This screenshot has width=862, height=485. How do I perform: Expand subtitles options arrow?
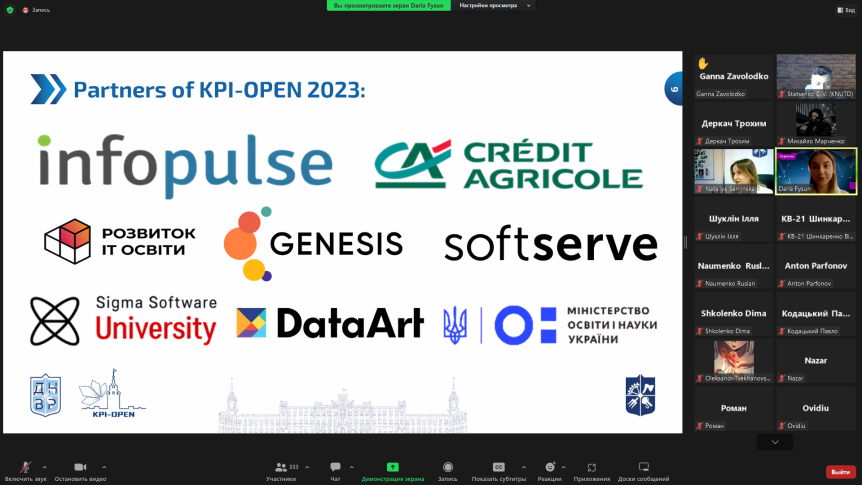(523, 467)
